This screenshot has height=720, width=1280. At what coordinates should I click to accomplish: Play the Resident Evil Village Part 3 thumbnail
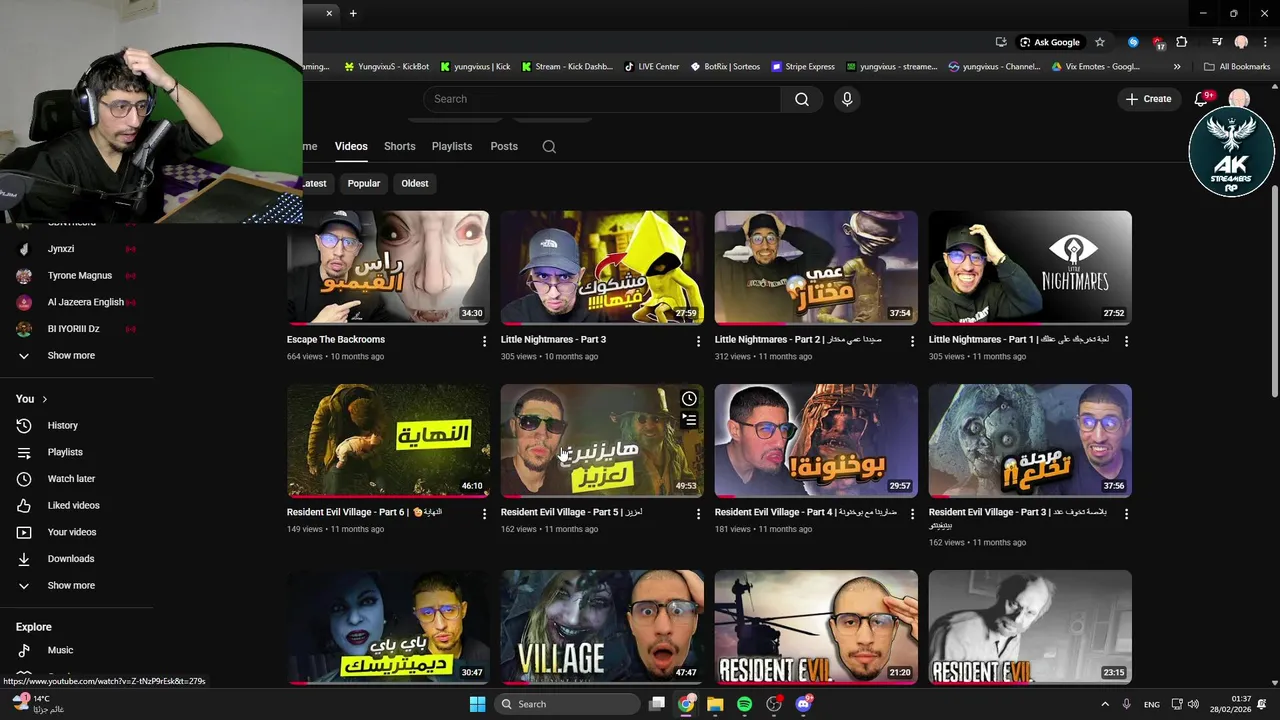coord(1030,441)
